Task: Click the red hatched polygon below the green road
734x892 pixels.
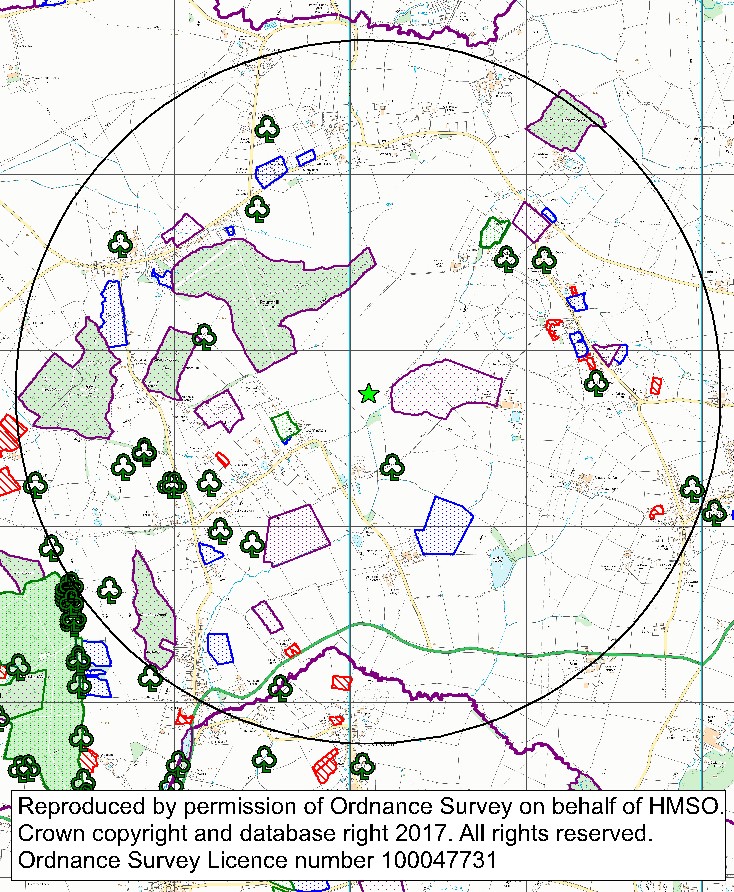Action: click(x=343, y=682)
